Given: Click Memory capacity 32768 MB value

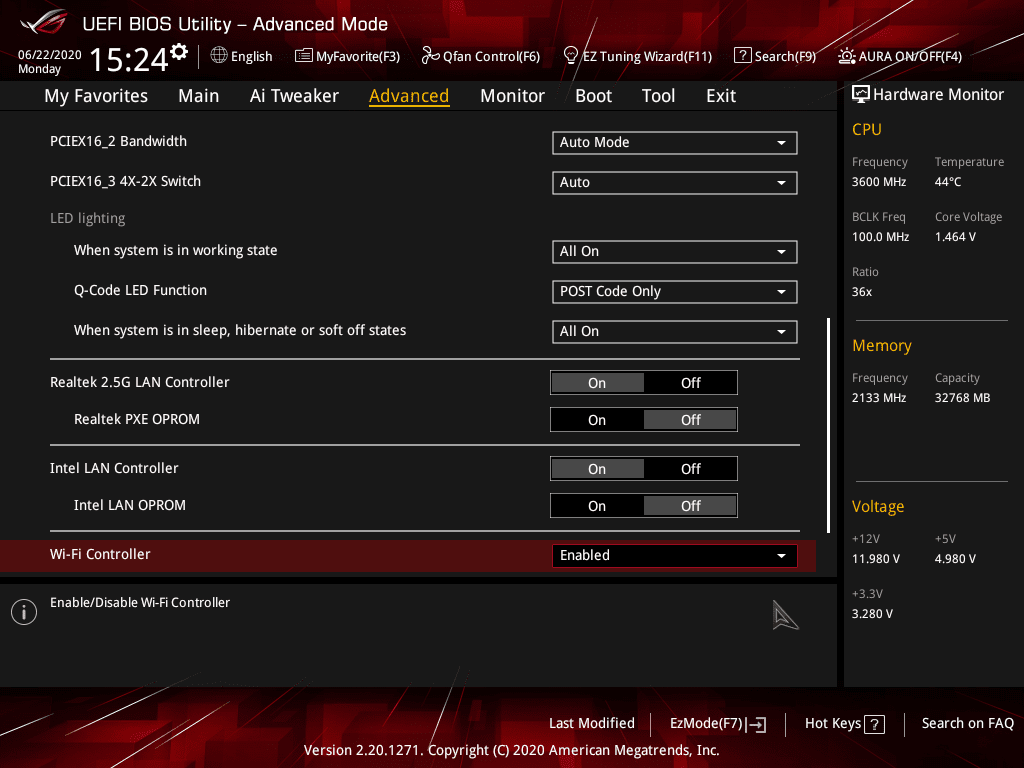Looking at the screenshot, I should pos(962,398).
